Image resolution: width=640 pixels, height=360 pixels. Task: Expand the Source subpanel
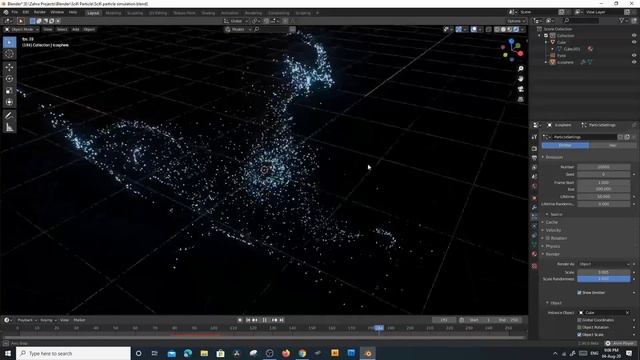(555, 214)
